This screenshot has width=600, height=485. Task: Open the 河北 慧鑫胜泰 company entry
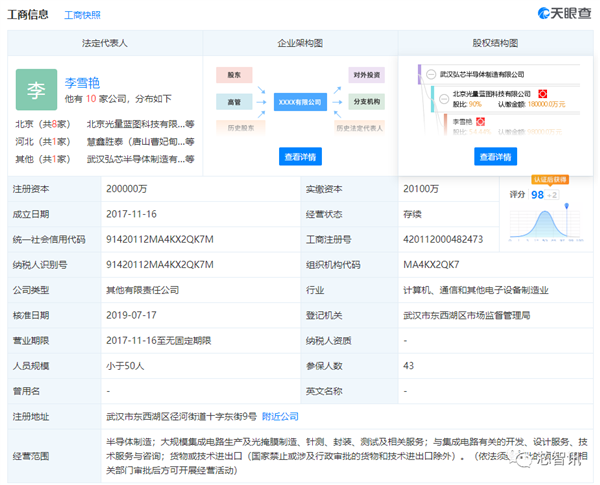tap(140, 142)
